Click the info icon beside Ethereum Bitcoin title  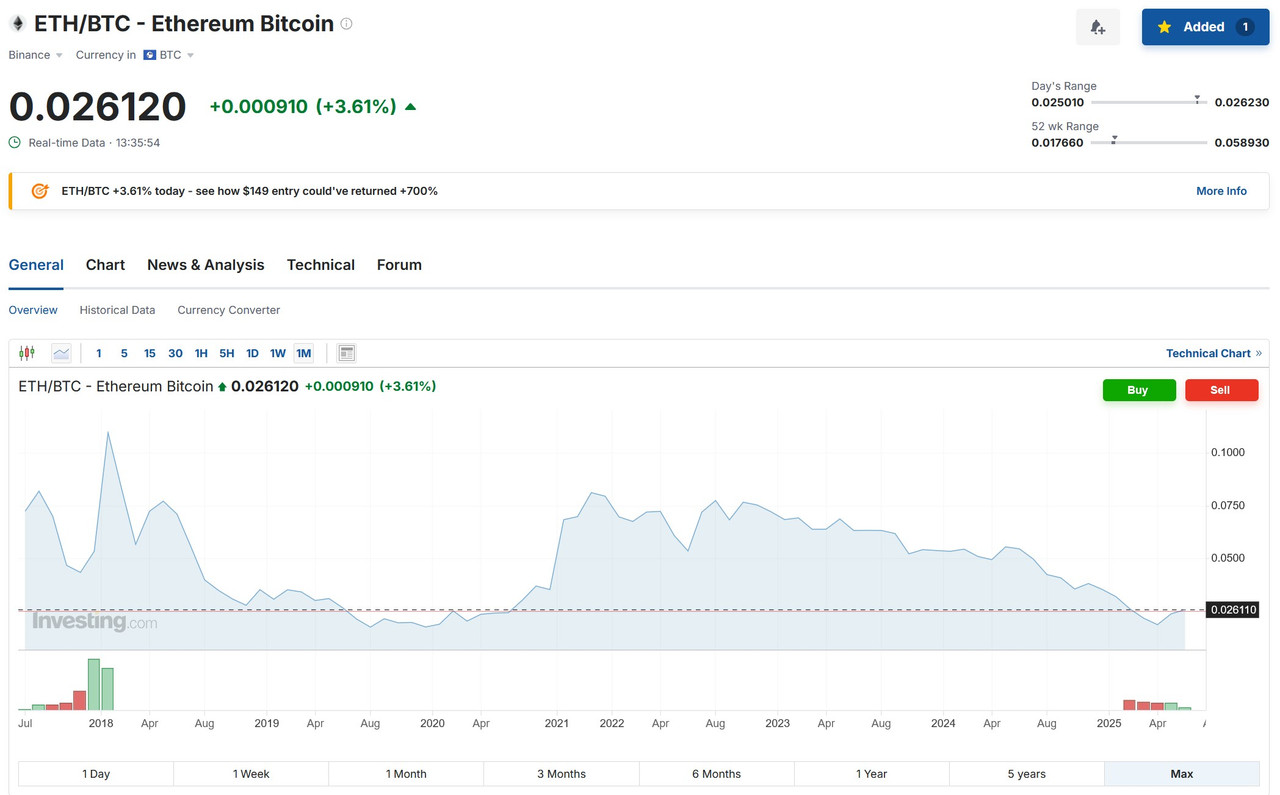pyautogui.click(x=346, y=24)
